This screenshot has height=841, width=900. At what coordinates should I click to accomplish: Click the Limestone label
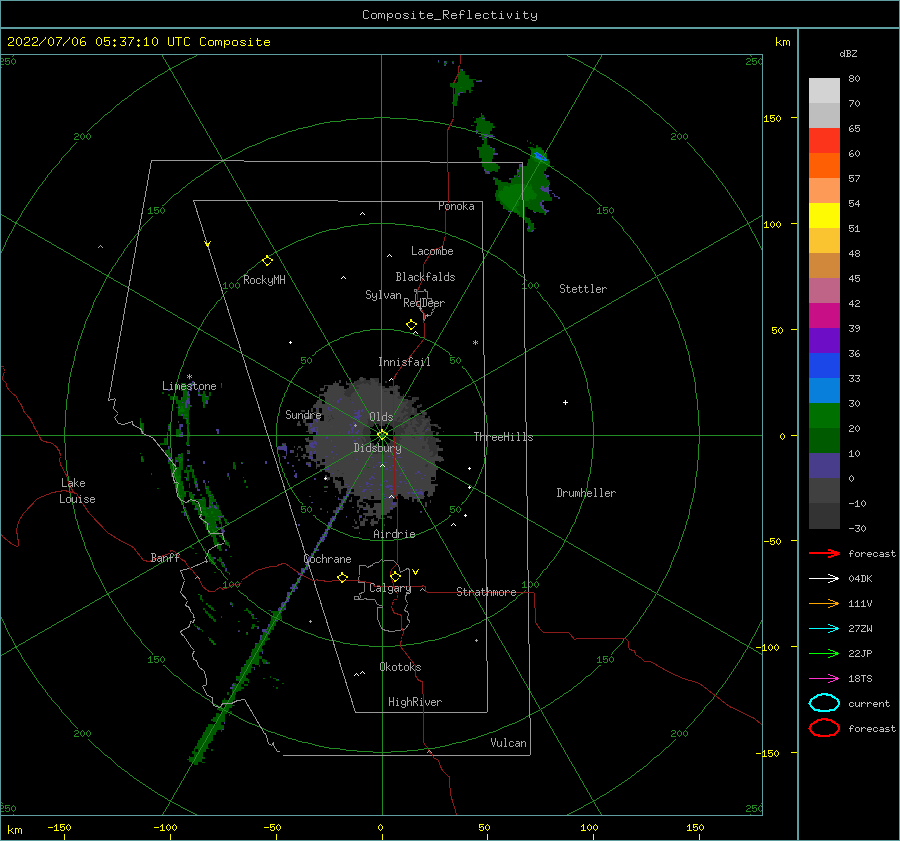(189, 386)
